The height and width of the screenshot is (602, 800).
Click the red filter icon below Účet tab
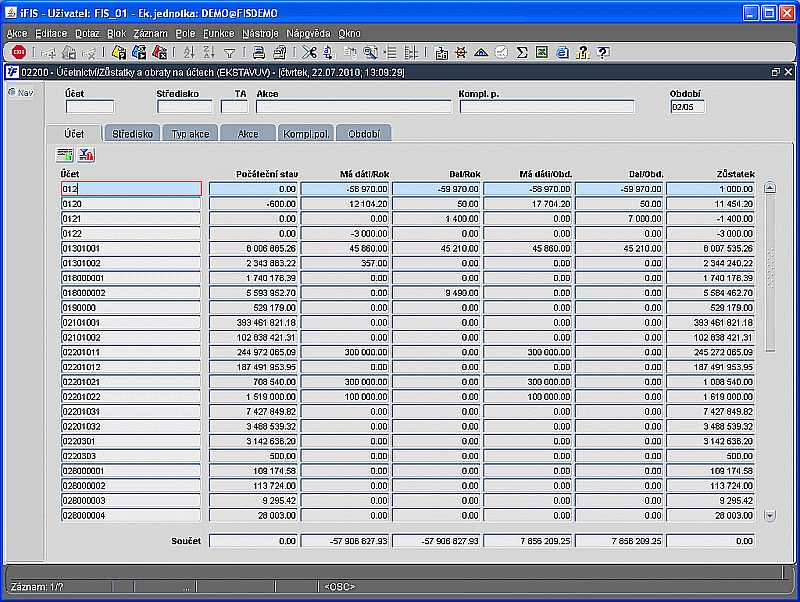tap(86, 155)
